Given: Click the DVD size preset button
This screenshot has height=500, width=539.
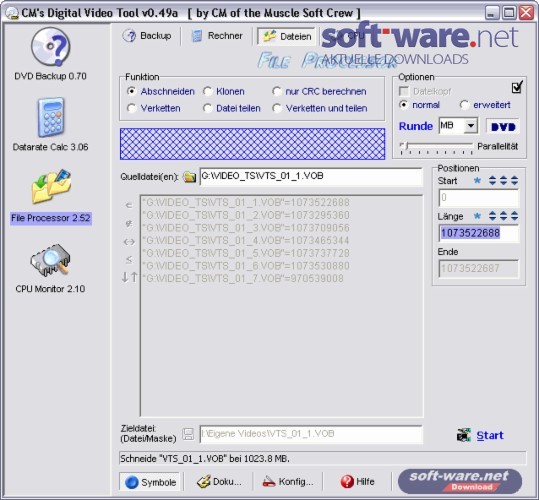Looking at the screenshot, I should pyautogui.click(x=503, y=126).
